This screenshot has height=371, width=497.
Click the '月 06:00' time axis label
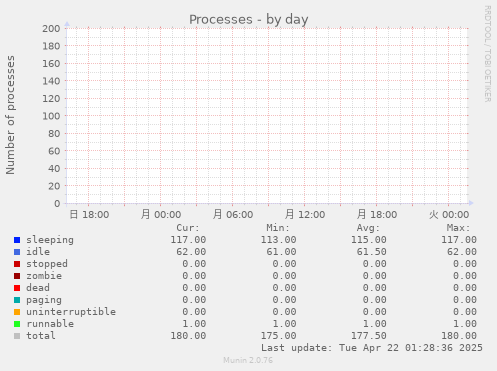(x=233, y=215)
